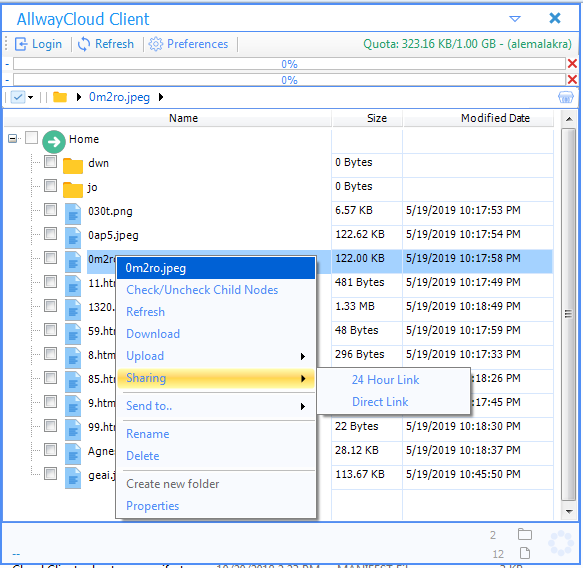Check the 8.htm row checkbox

tap(50, 354)
